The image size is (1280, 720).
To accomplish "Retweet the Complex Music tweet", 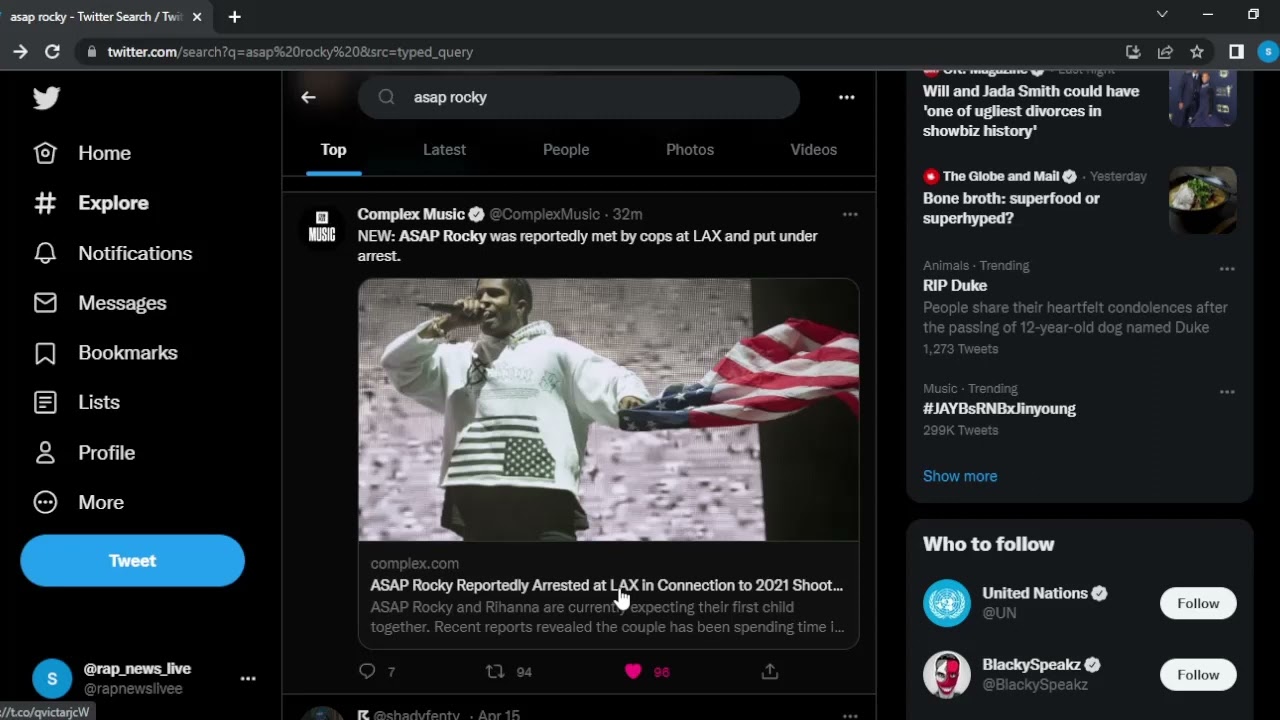I will click(495, 672).
